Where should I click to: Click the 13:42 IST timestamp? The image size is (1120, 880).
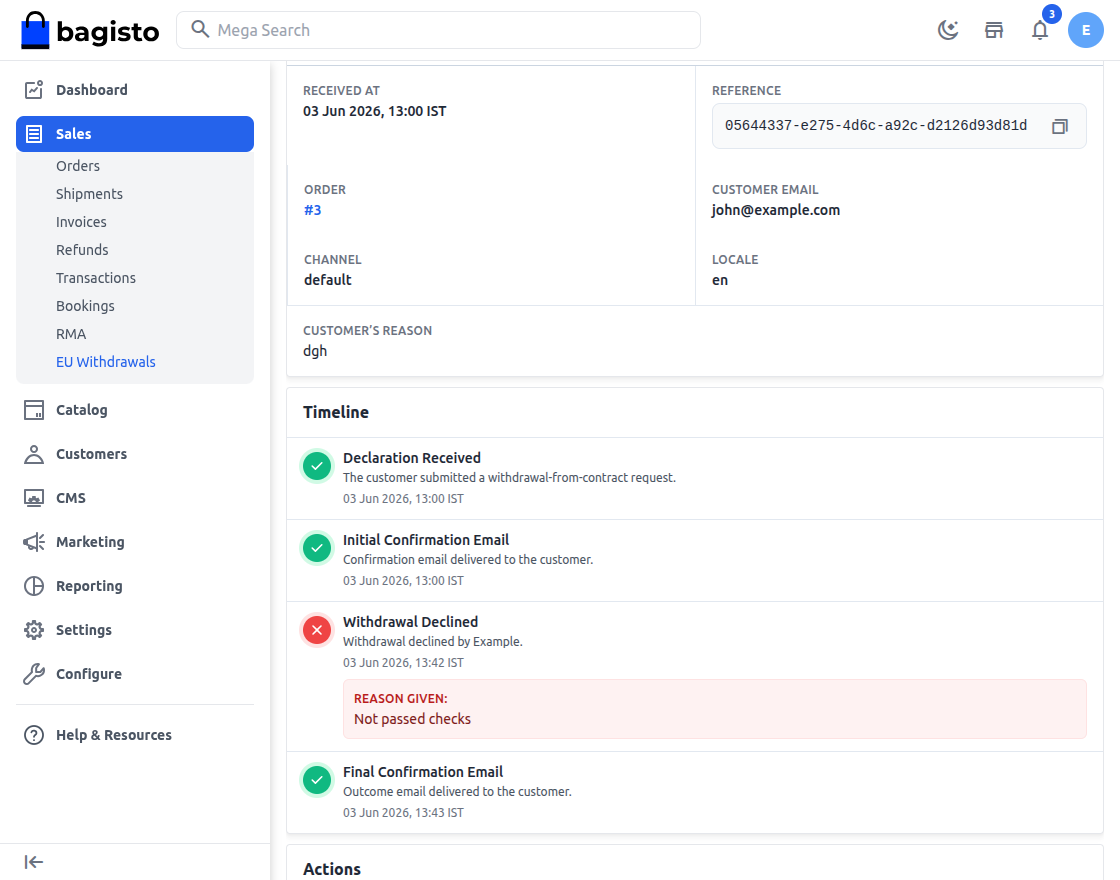(x=403, y=663)
